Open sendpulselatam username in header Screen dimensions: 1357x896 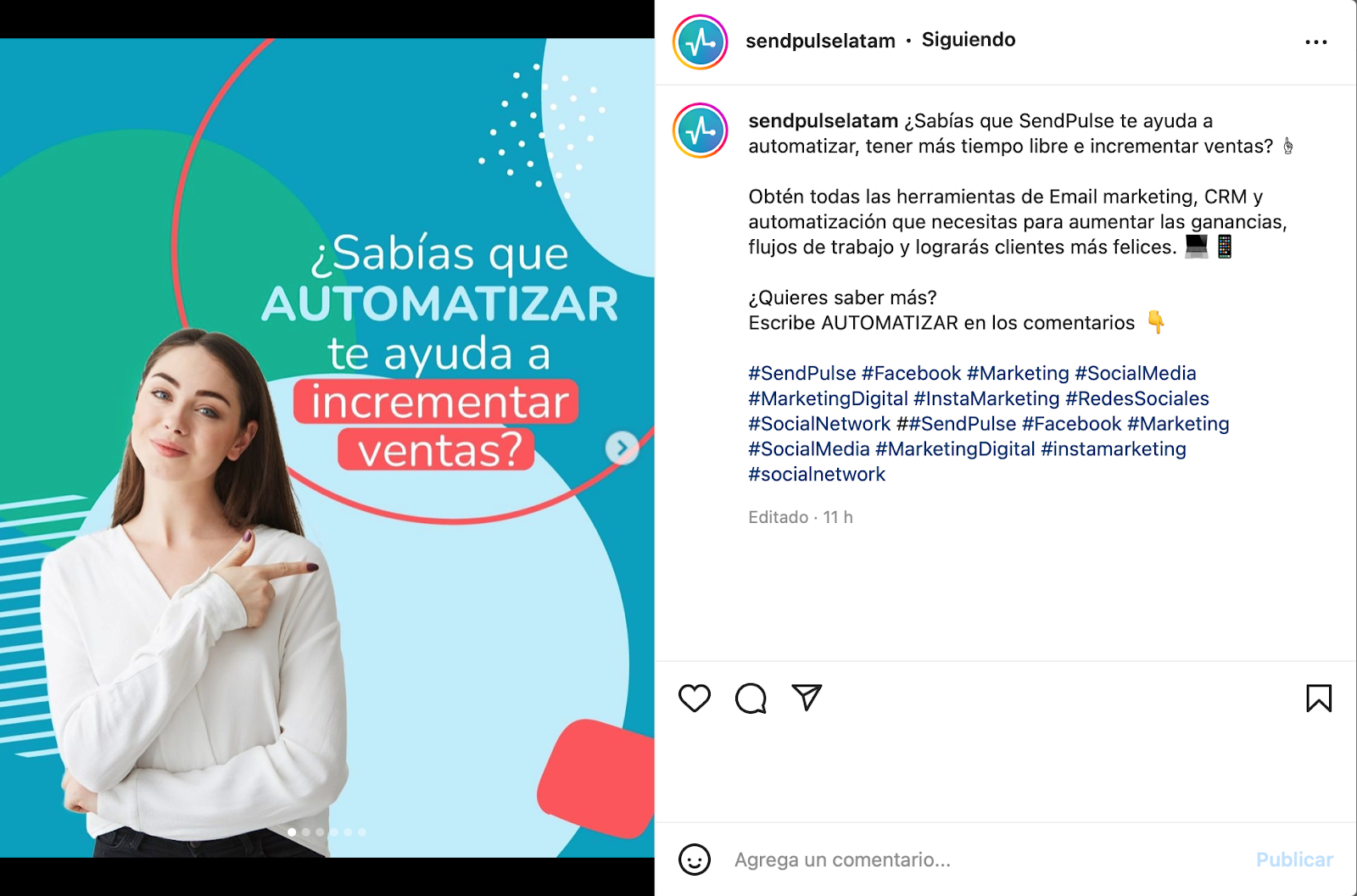820,41
